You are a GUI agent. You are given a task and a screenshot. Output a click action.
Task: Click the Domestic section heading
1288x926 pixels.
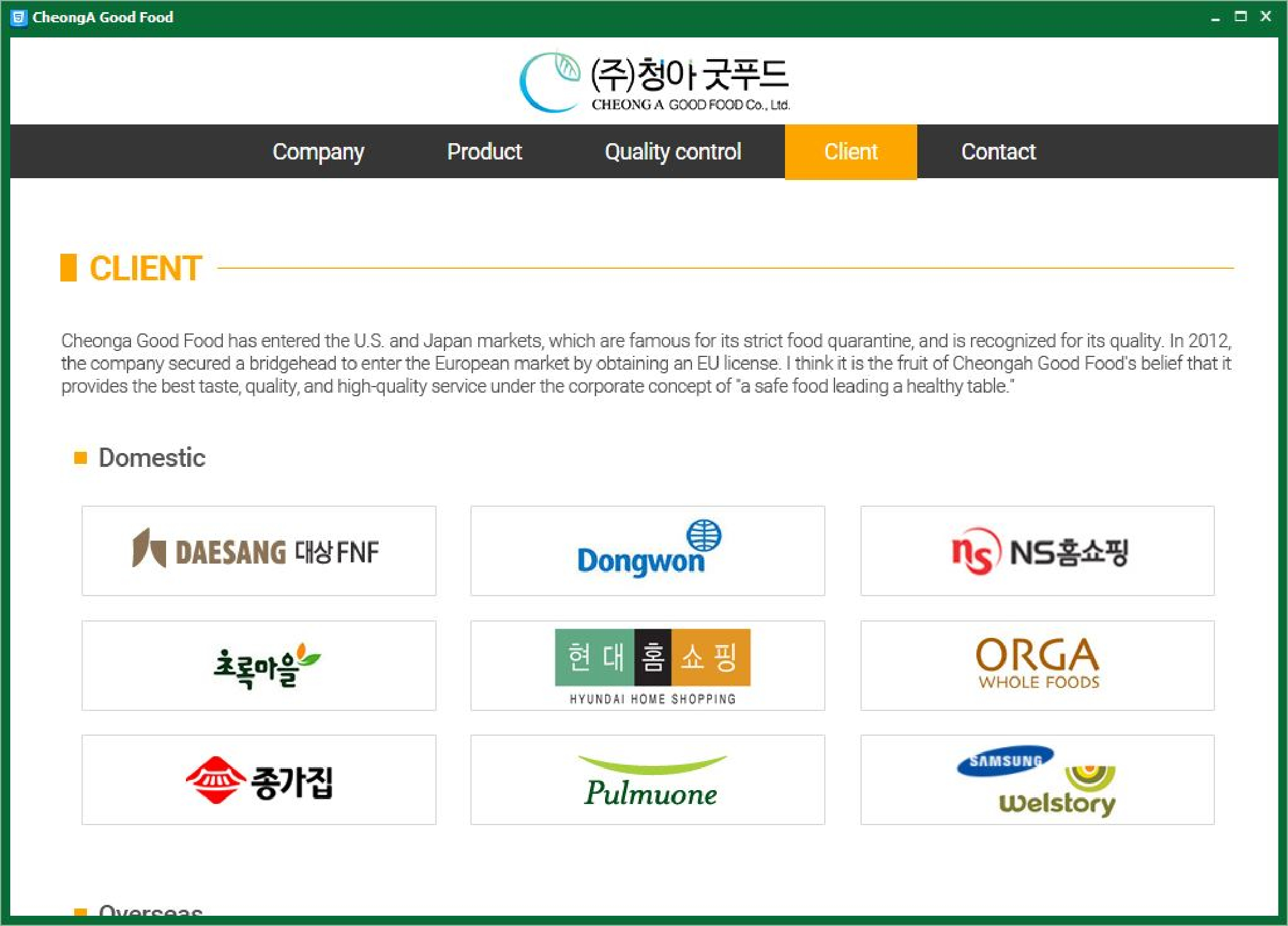(152, 458)
